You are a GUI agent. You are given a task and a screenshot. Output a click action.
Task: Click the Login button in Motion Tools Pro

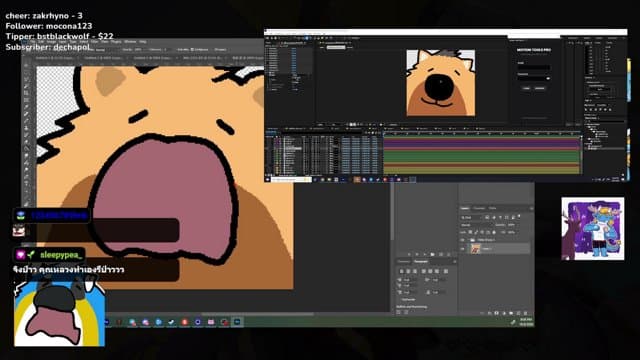point(527,88)
